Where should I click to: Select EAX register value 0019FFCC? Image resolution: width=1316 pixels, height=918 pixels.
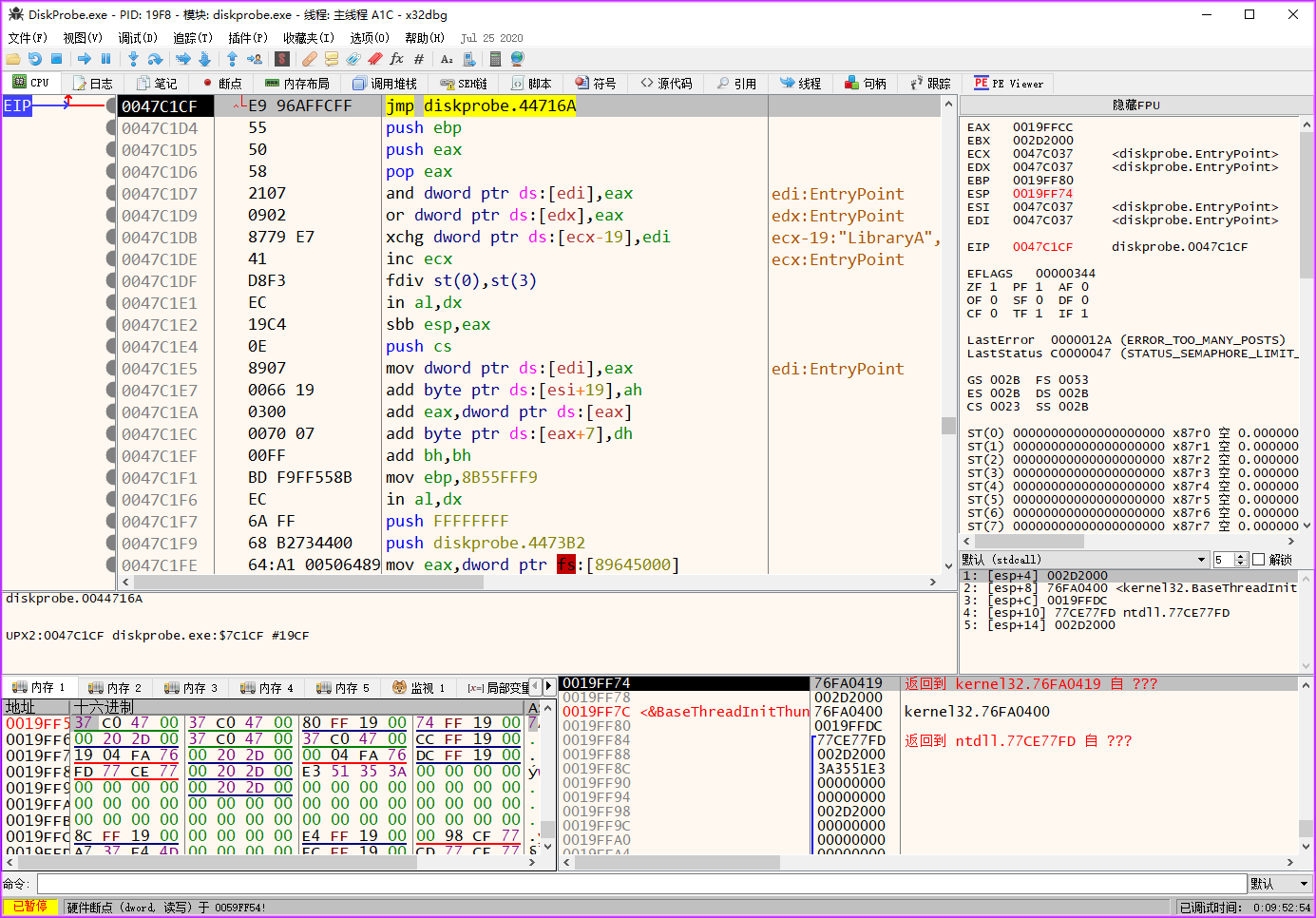click(1042, 126)
